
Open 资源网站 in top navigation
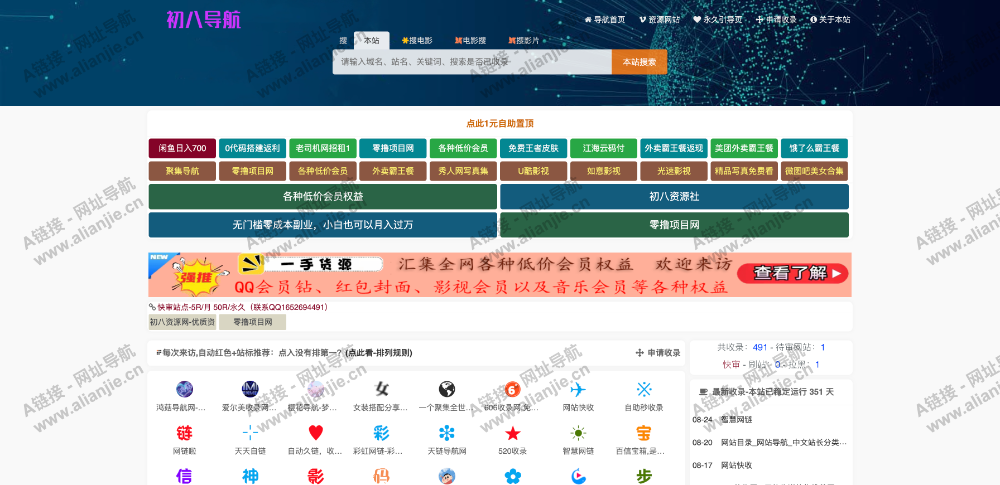(x=659, y=20)
